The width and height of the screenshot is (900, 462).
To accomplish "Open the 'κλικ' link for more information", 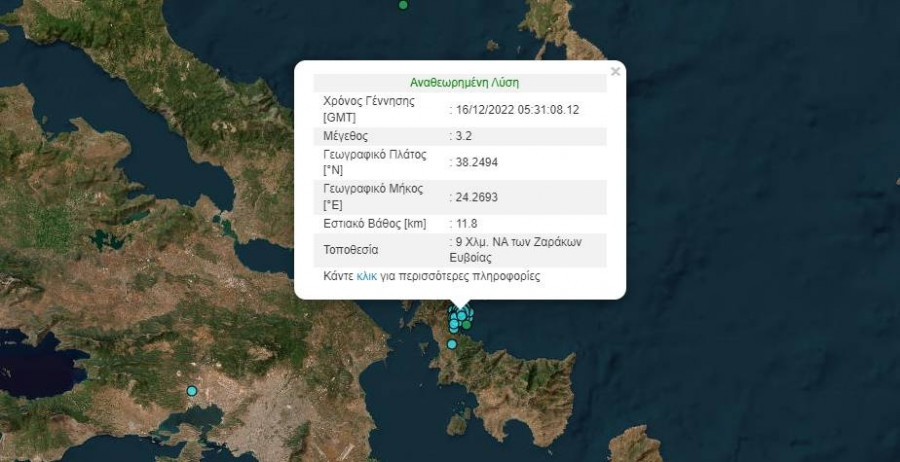I will (x=366, y=276).
